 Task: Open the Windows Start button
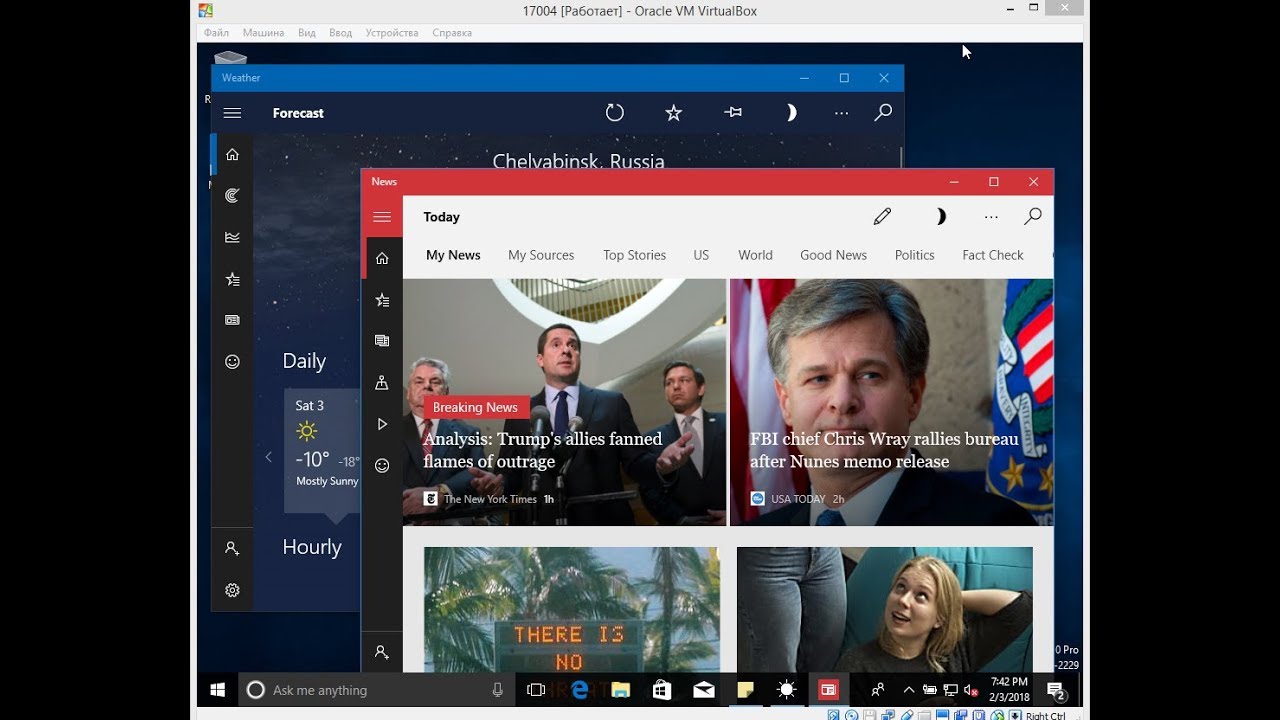217,690
